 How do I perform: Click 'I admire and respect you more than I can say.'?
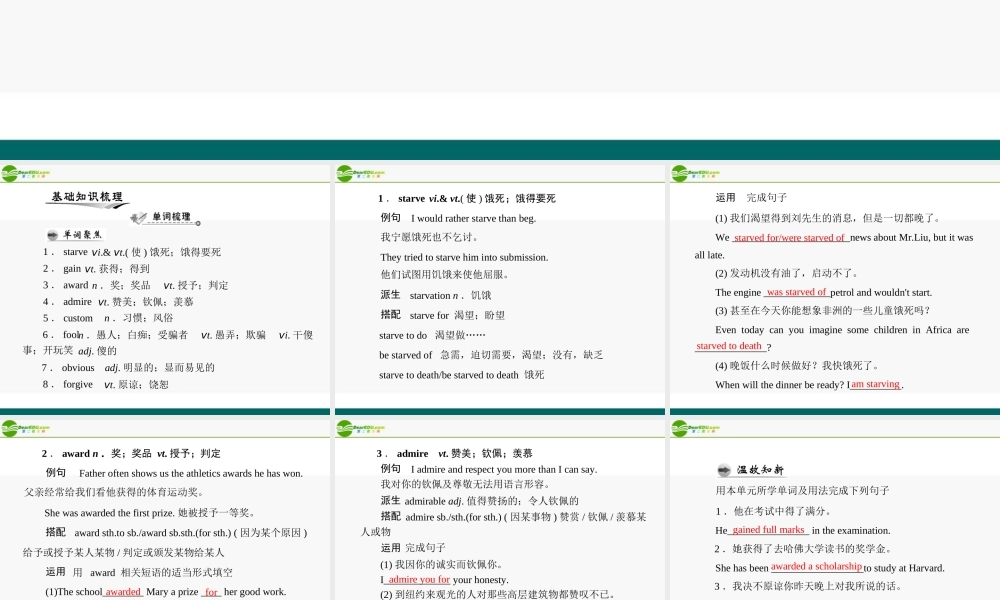pos(504,469)
